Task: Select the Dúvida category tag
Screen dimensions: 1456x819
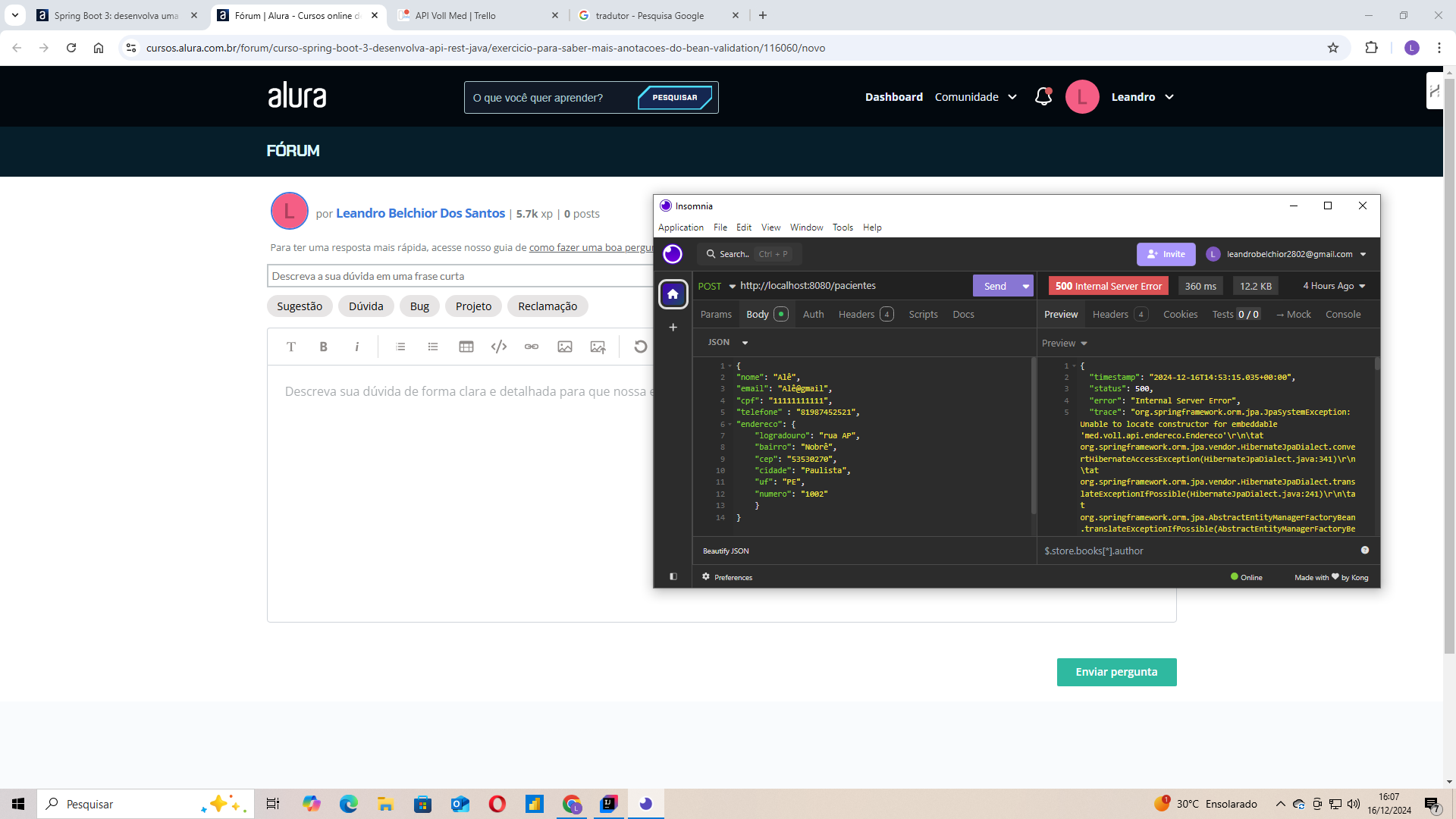Action: tap(366, 306)
